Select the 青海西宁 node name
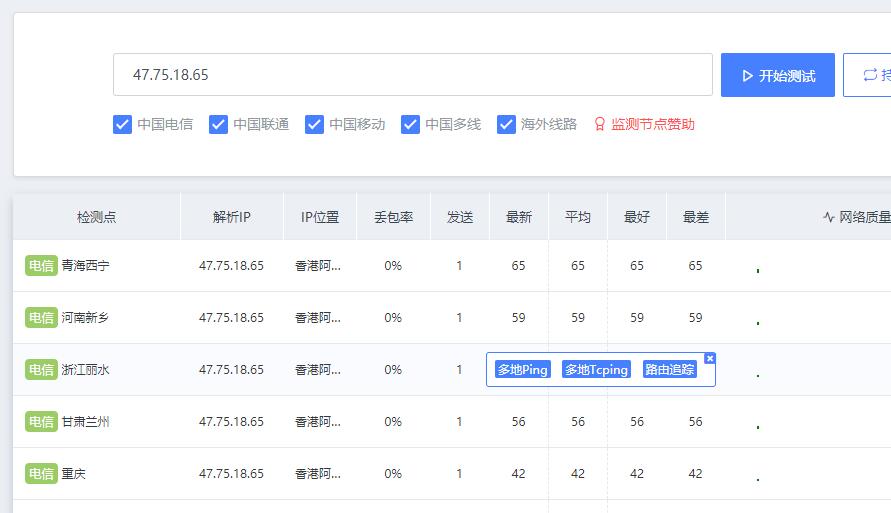This screenshot has height=513, width=891. tap(85, 265)
